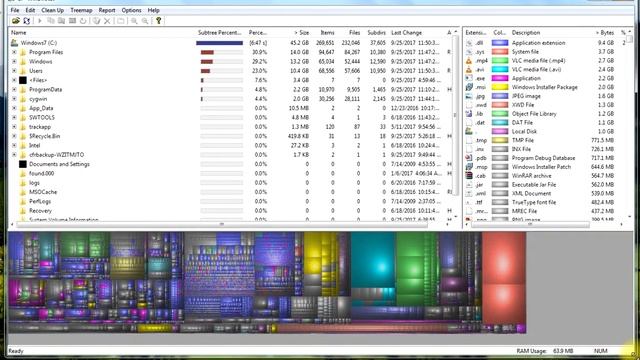Viewport: 640px width, 360px height.
Task: Expand the <Files> node
Action: tap(14, 80)
